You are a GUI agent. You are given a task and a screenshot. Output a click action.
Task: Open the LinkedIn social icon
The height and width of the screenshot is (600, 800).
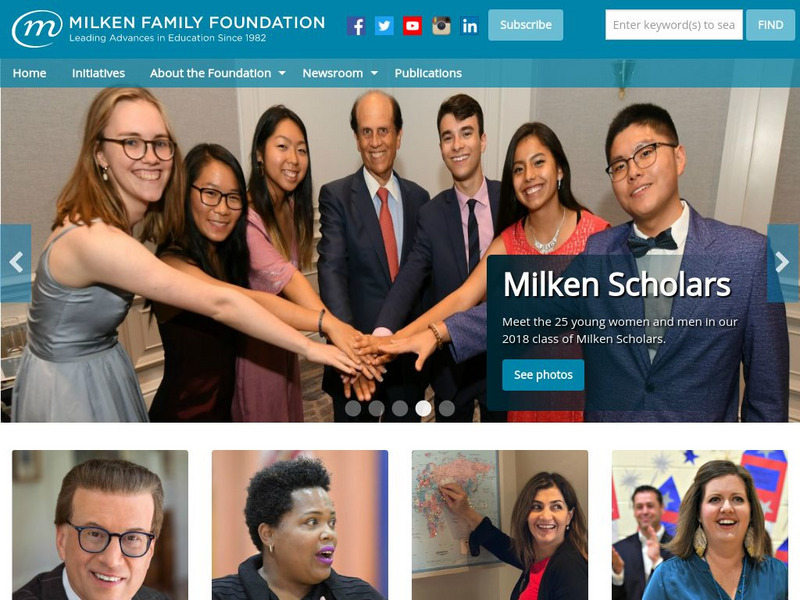pyautogui.click(x=469, y=26)
